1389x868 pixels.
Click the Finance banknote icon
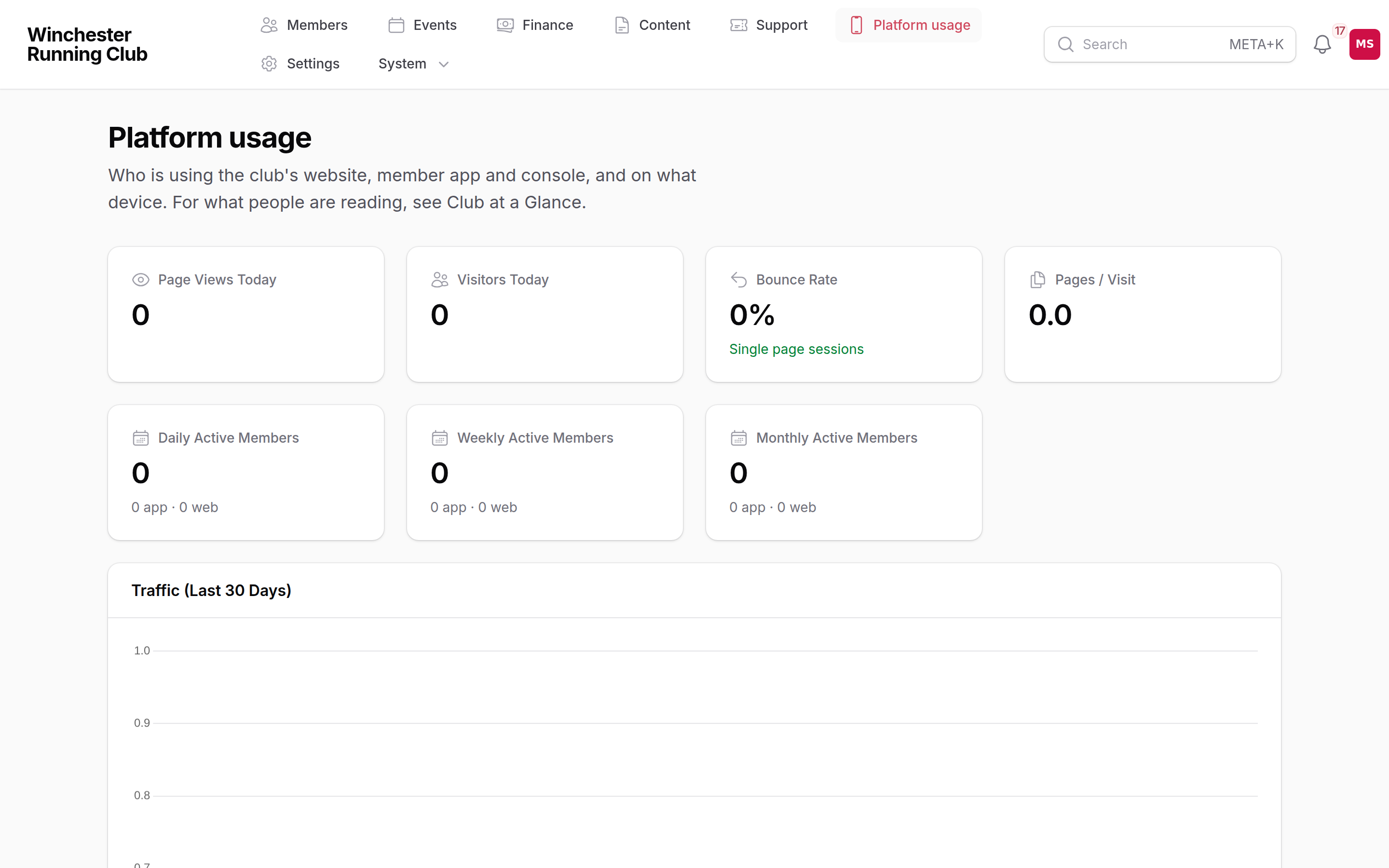(505, 25)
